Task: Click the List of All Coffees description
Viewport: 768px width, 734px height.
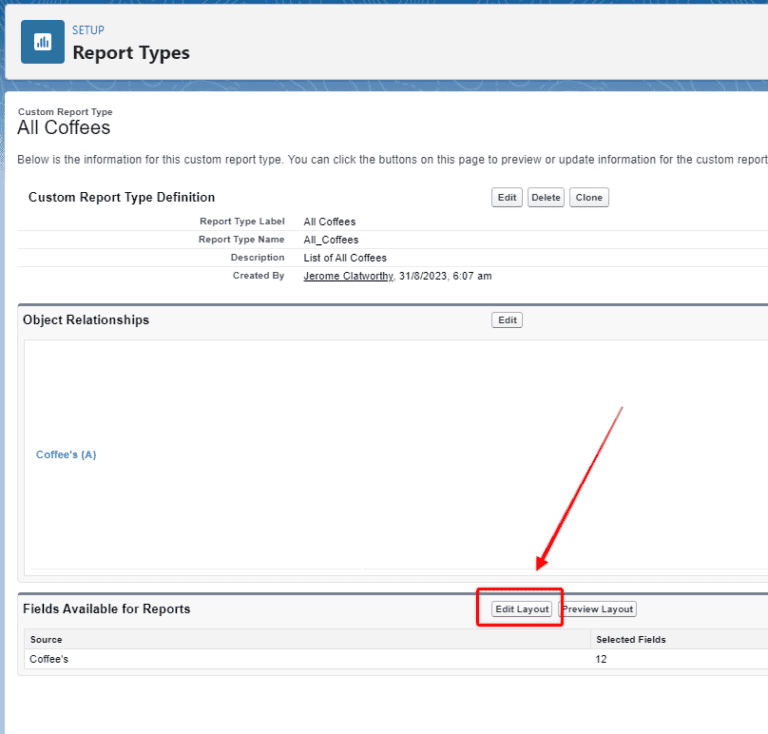Action: click(x=345, y=258)
